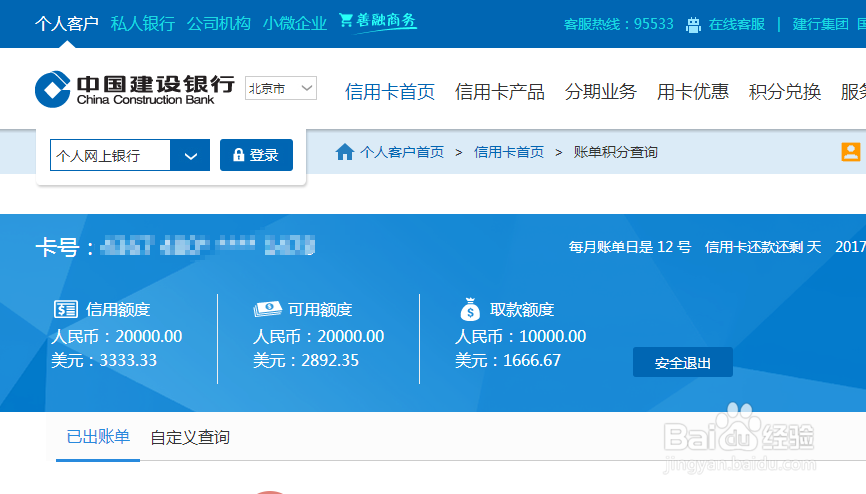The image size is (866, 494).
Task: Click the 个人客户首页 breadcrumb link
Action: [402, 152]
